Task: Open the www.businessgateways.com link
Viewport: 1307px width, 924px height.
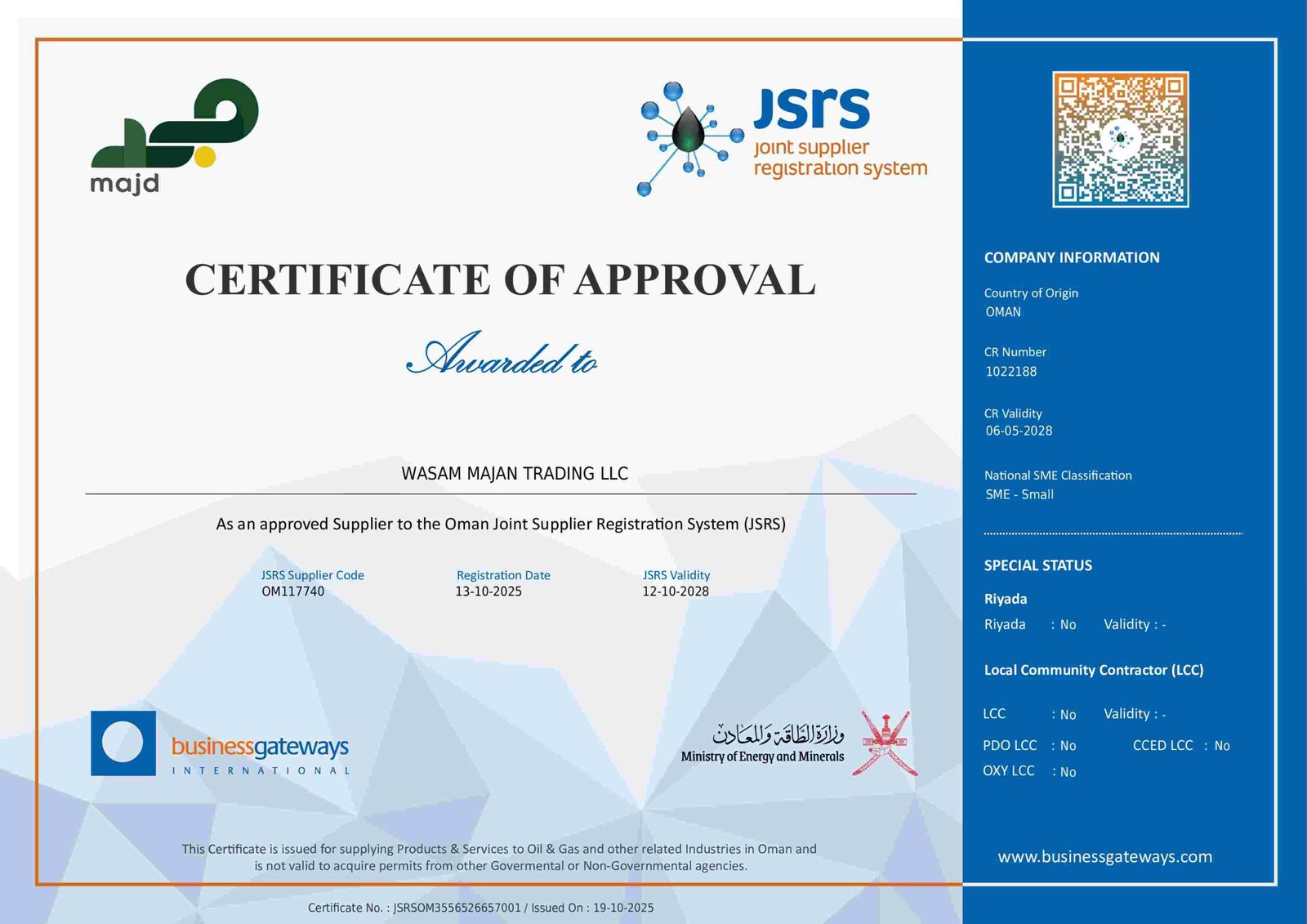Action: coord(1104,856)
